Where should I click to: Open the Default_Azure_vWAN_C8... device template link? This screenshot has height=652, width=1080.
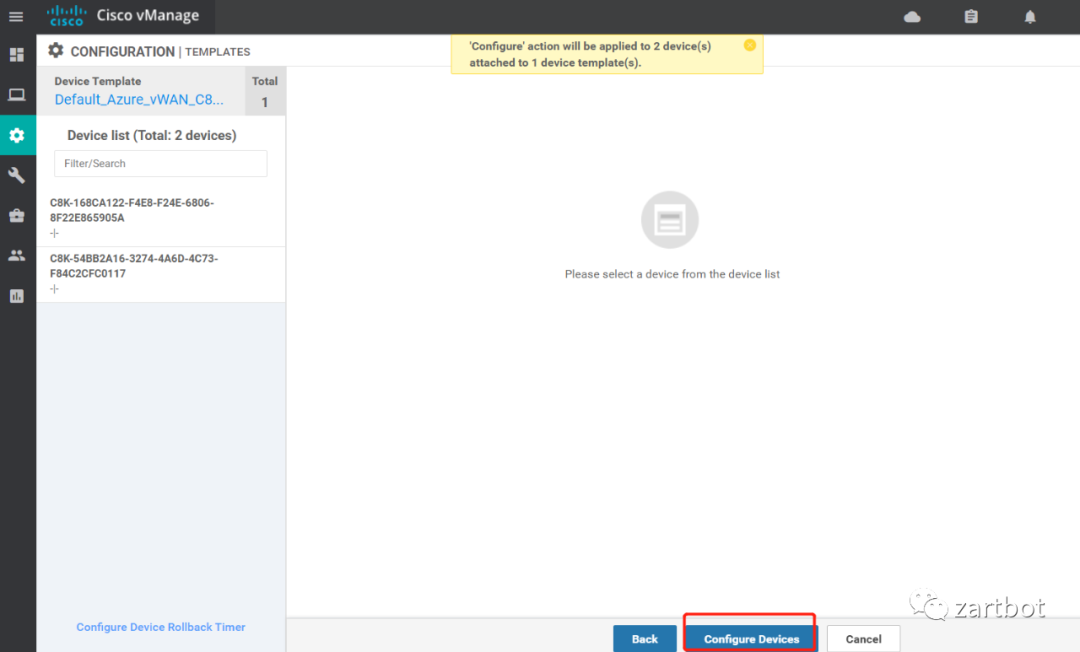[x=139, y=99]
